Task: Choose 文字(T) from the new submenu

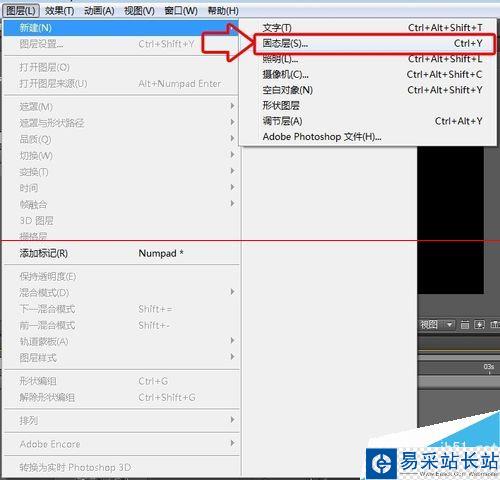Action: coord(368,28)
